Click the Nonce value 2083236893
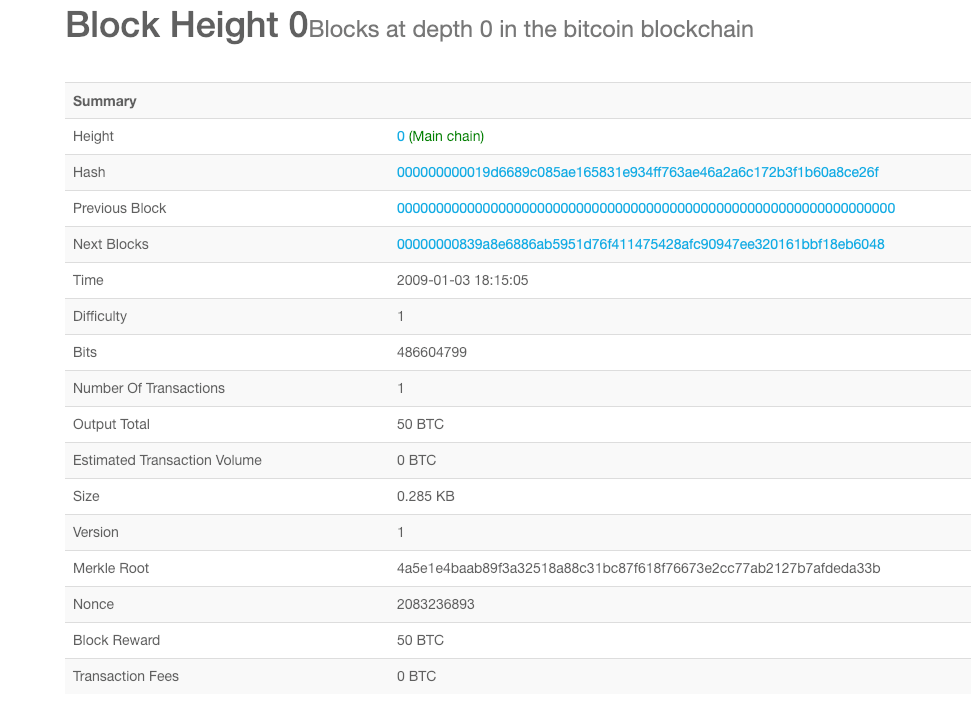This screenshot has width=971, height=713. pos(434,605)
